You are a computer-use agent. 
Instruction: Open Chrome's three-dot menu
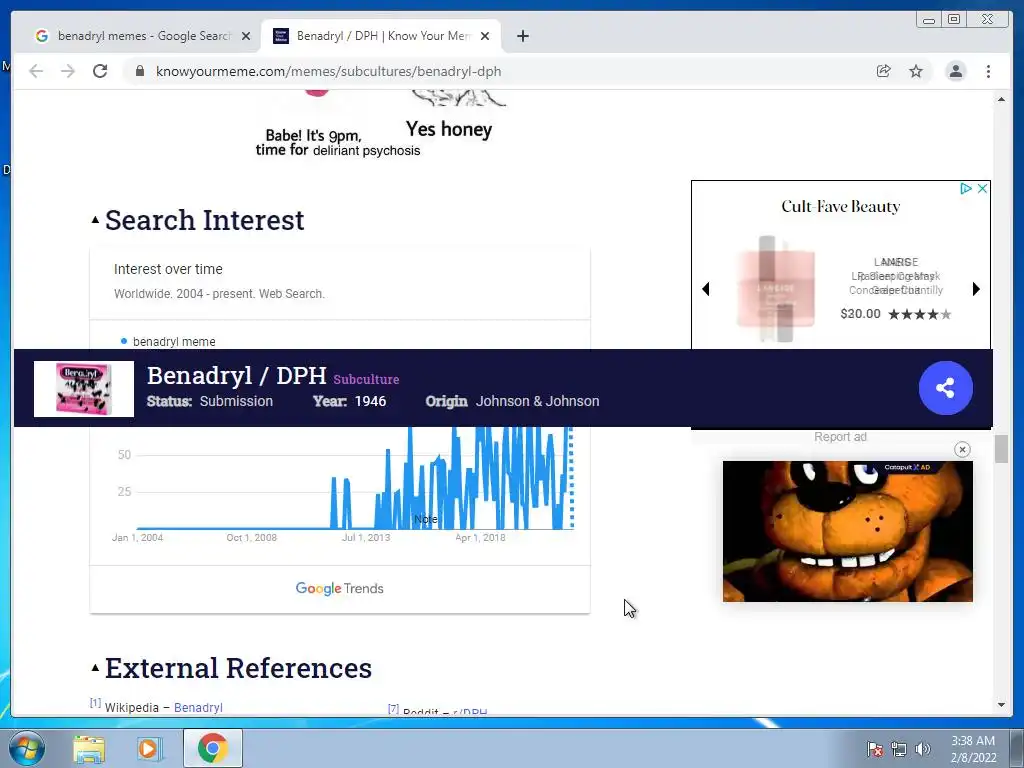(x=988, y=71)
